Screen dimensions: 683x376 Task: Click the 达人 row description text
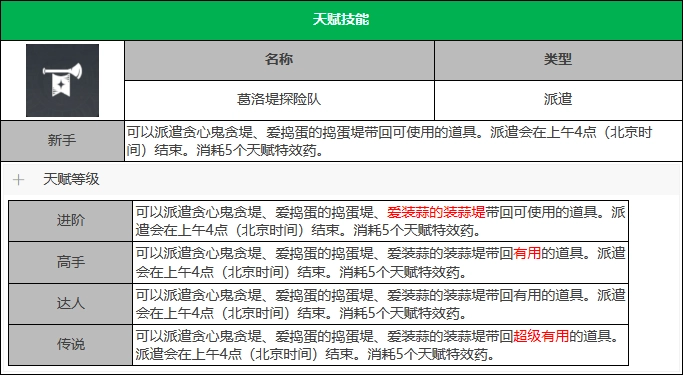pyautogui.click(x=380, y=304)
